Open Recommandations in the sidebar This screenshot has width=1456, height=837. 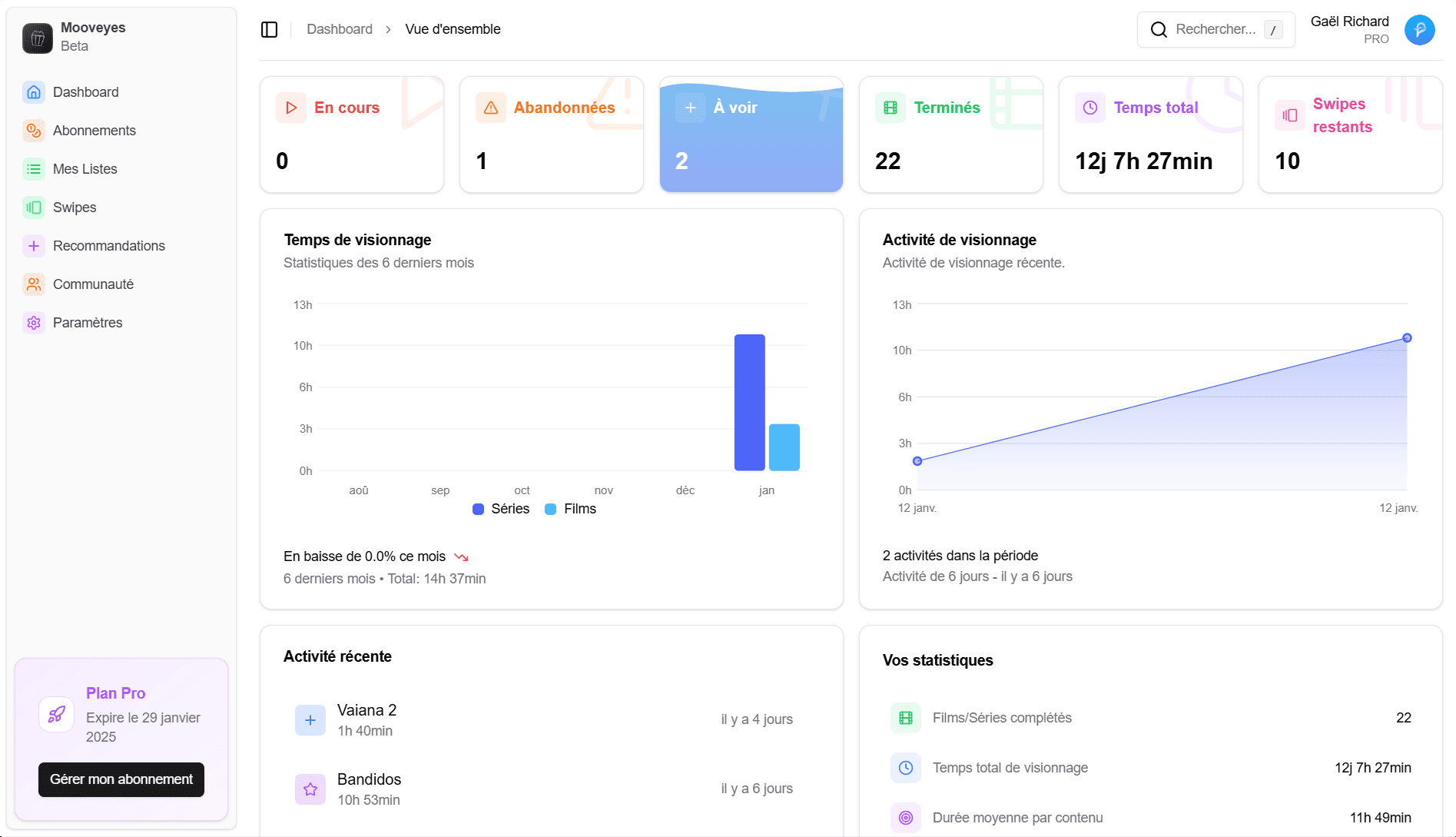[121, 246]
